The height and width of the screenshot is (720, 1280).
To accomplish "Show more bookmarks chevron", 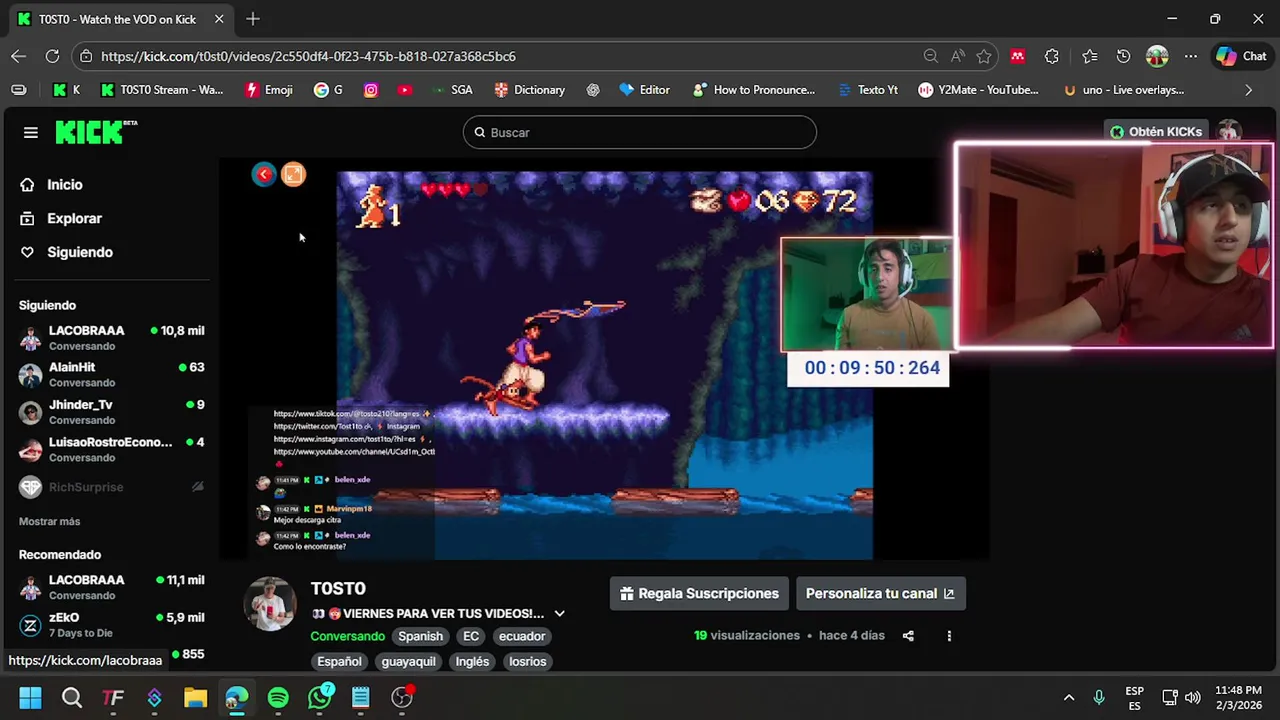I will point(1248,90).
